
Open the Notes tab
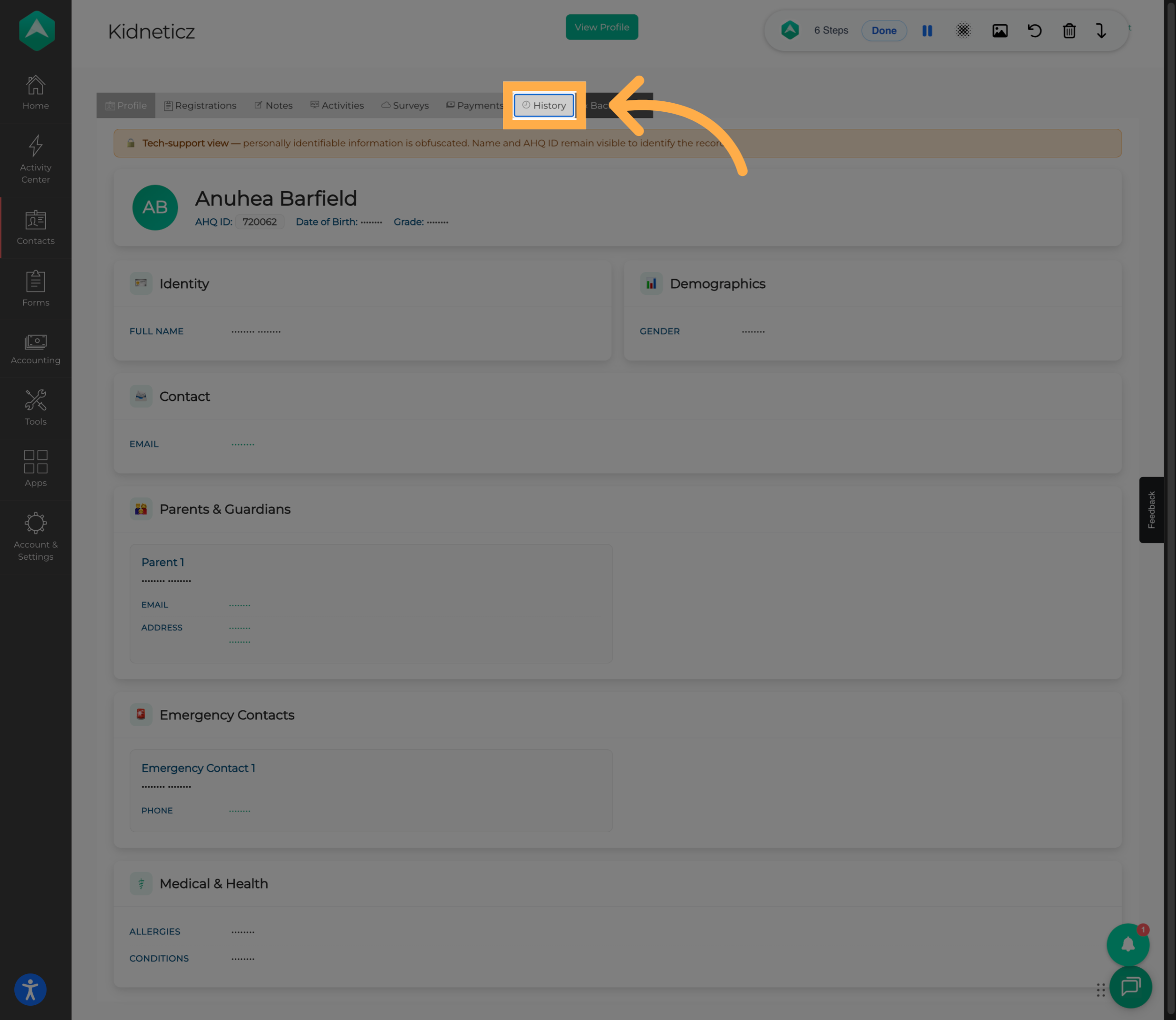(274, 105)
